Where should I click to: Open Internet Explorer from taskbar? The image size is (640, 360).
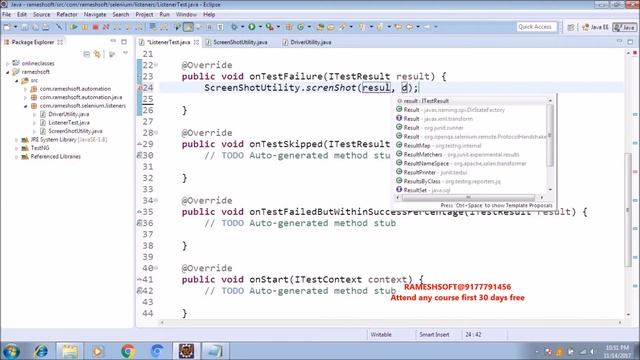[x=40, y=351]
